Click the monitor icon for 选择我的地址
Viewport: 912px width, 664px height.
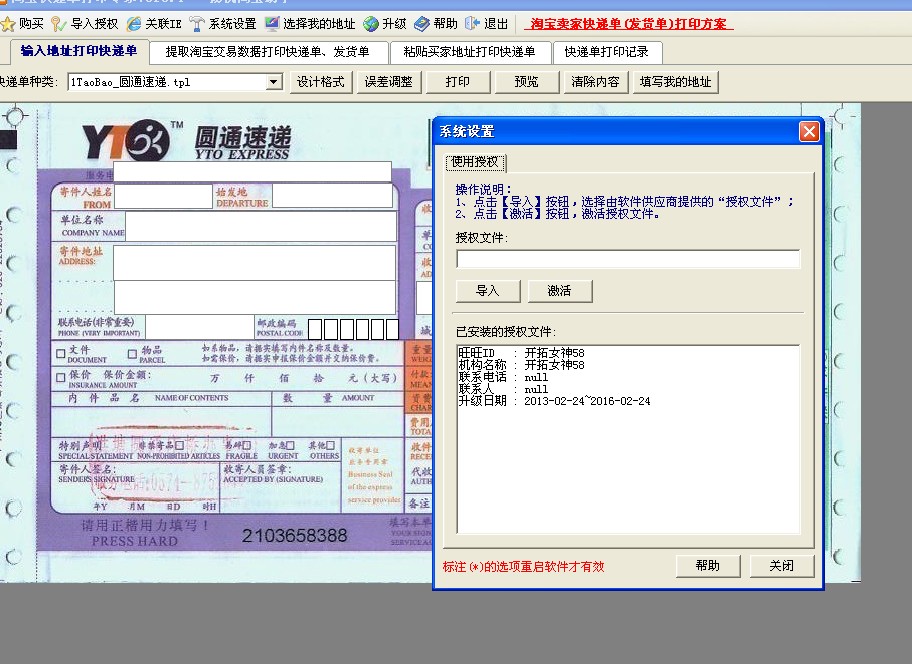272,24
